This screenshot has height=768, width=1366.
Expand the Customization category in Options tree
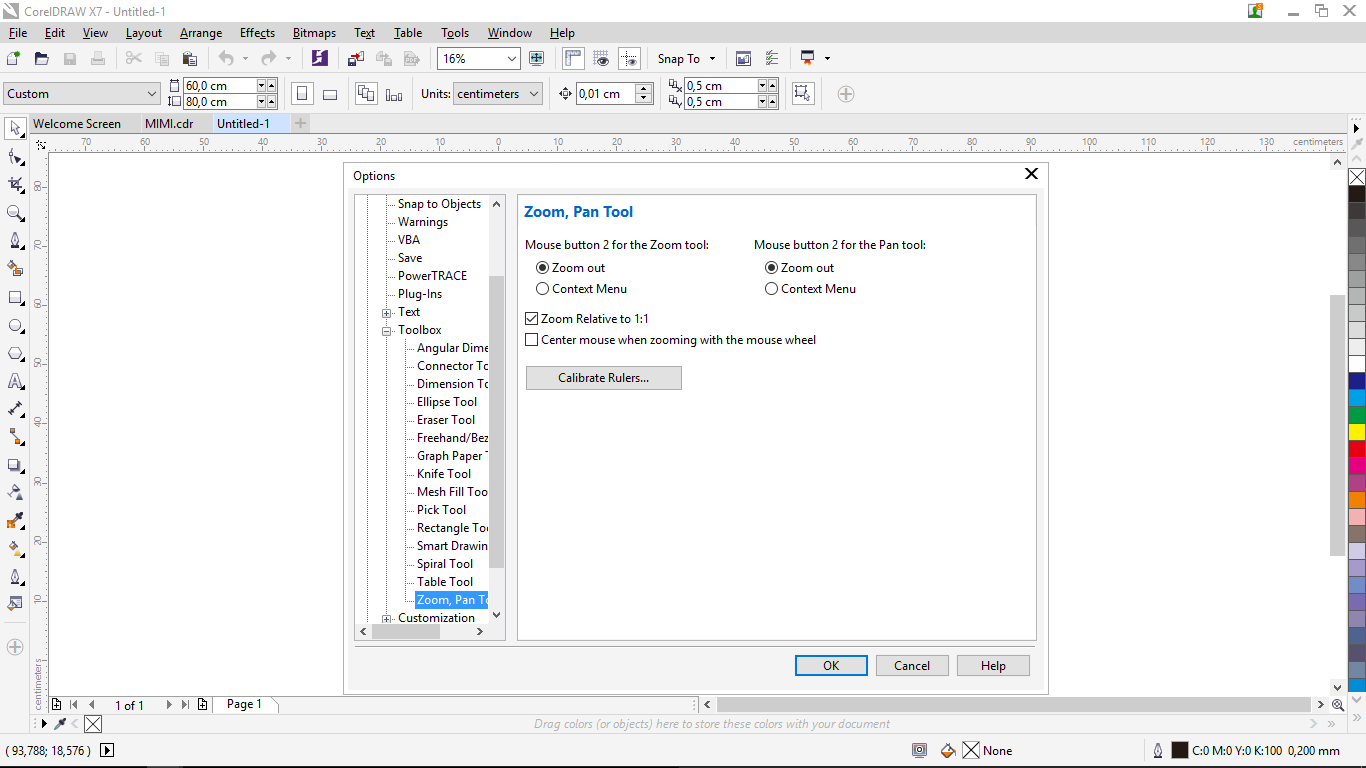[386, 617]
